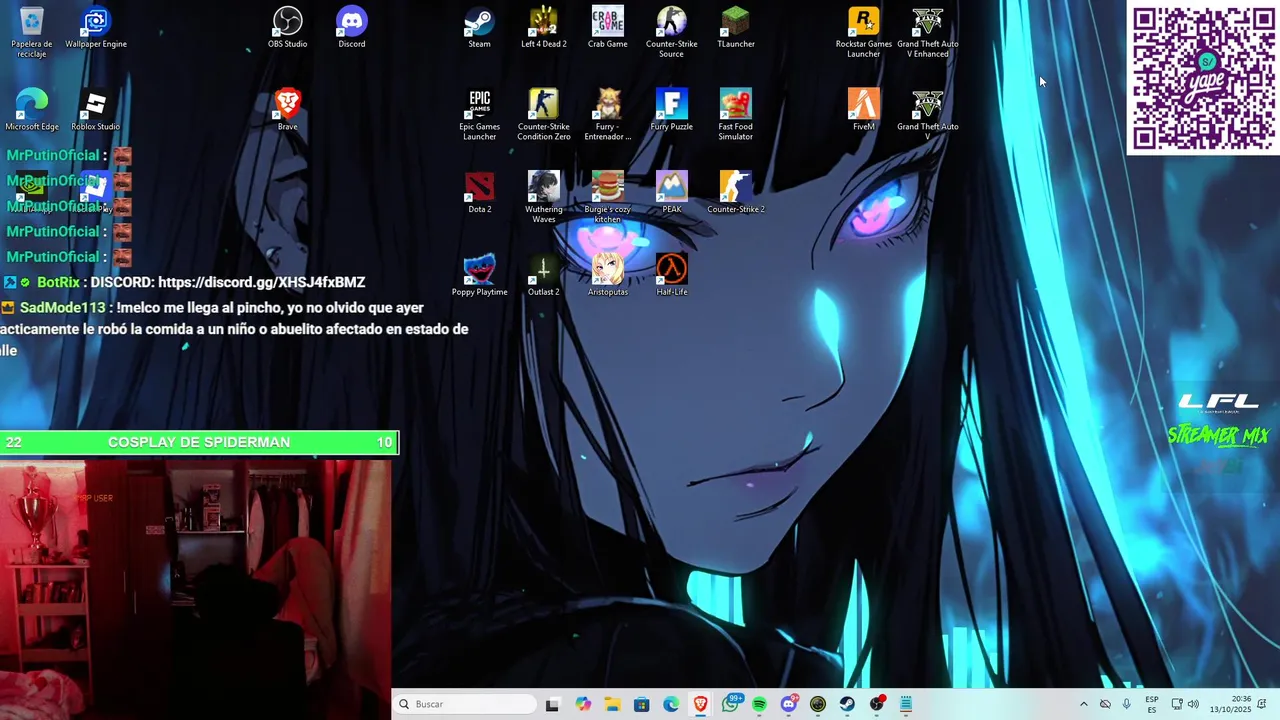
Task: Switch to Discord in the taskbar
Action: pyautogui.click(x=789, y=704)
